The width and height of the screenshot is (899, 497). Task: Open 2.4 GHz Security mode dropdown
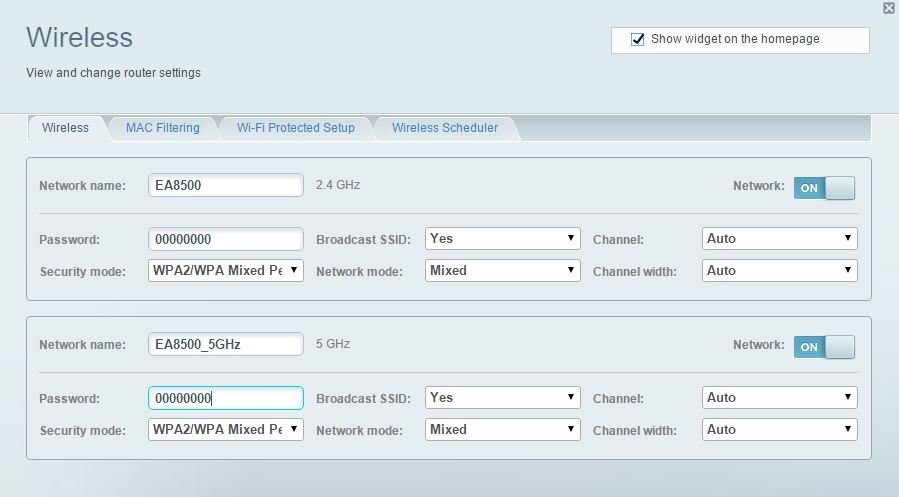click(226, 271)
